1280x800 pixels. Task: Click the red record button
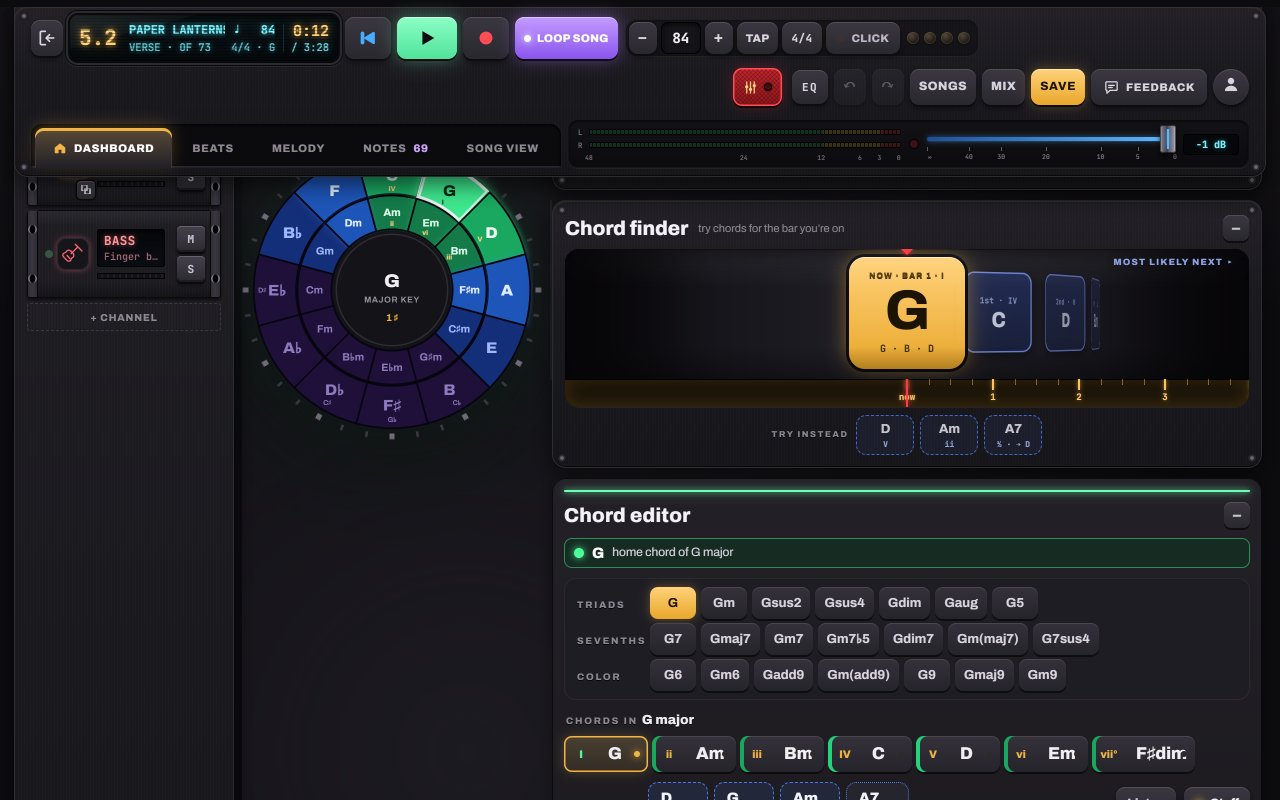click(x=486, y=38)
